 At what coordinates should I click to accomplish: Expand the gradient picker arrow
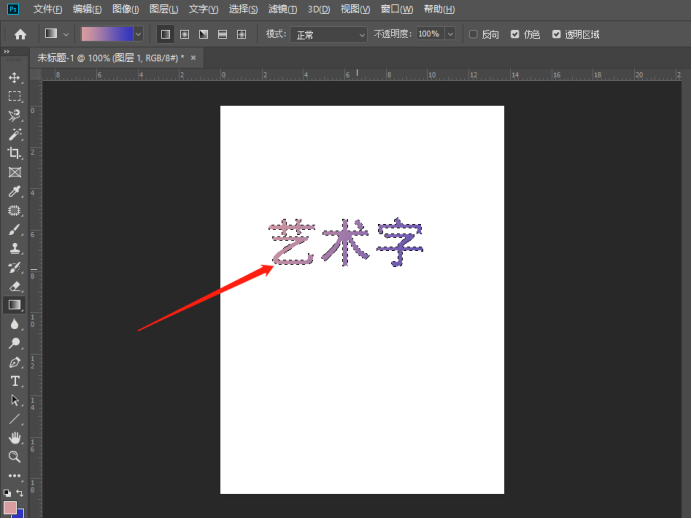point(138,34)
